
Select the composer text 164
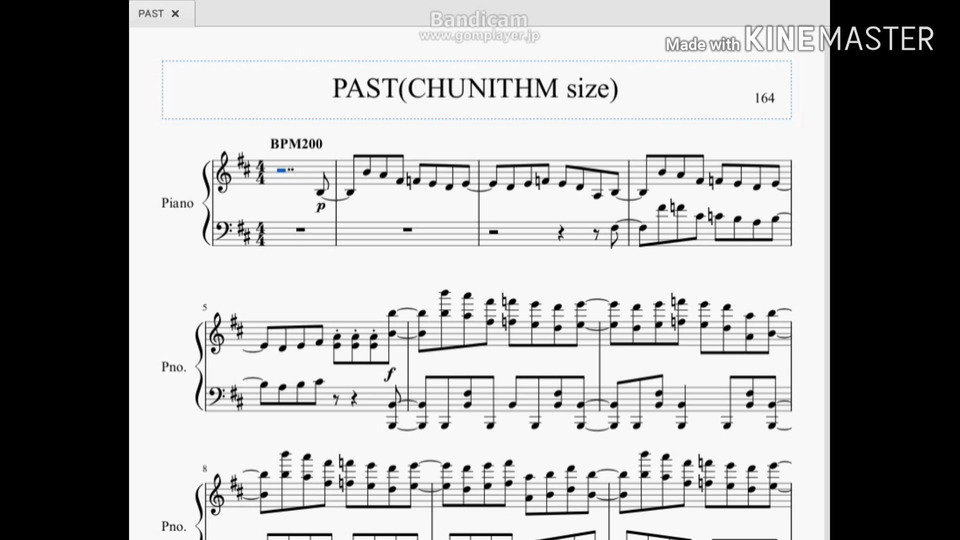[764, 98]
